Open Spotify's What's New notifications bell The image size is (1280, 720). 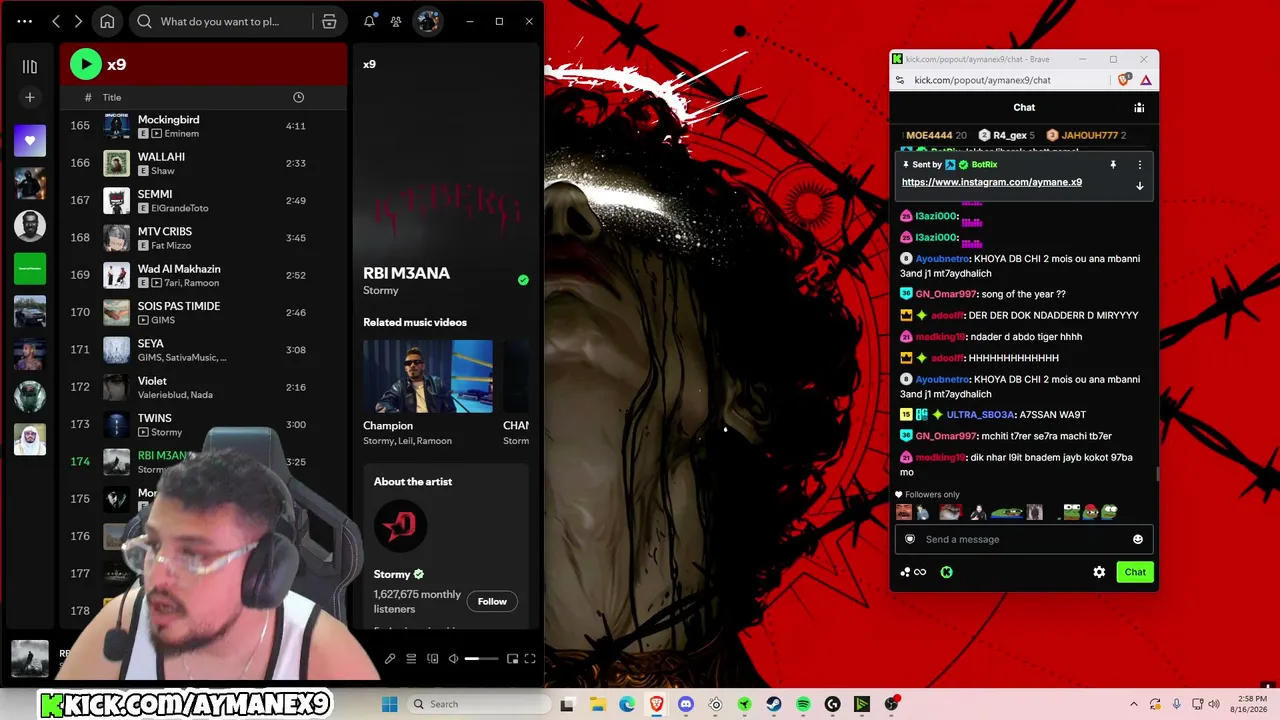tap(369, 21)
